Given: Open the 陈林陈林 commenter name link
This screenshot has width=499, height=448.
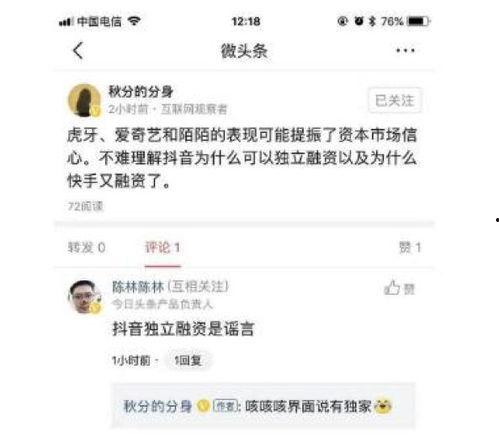Looking at the screenshot, I should click(x=138, y=287).
